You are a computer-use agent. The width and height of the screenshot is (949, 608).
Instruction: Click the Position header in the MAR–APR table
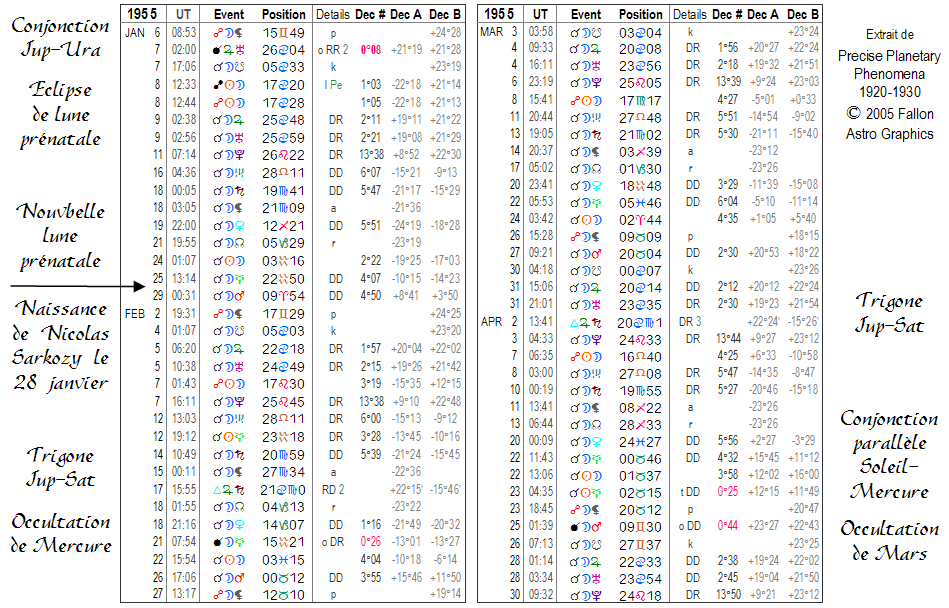640,14
